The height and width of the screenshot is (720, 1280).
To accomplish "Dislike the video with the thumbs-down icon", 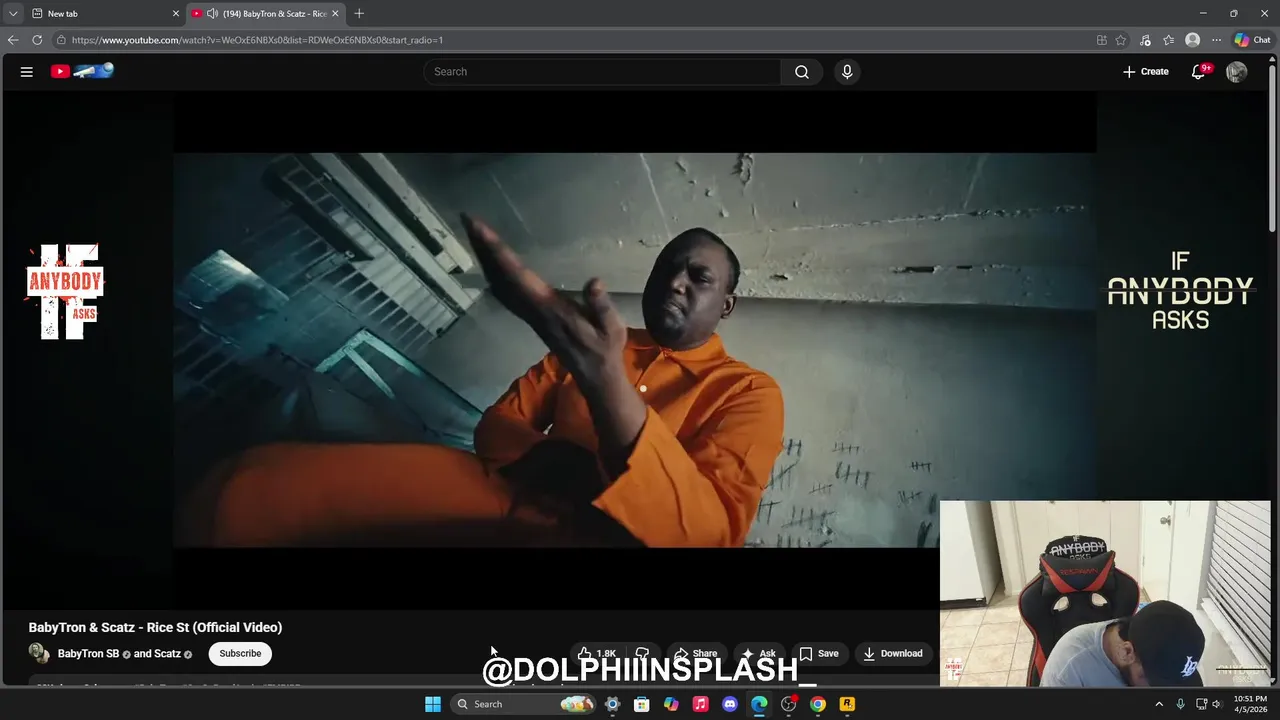I will pos(643,654).
